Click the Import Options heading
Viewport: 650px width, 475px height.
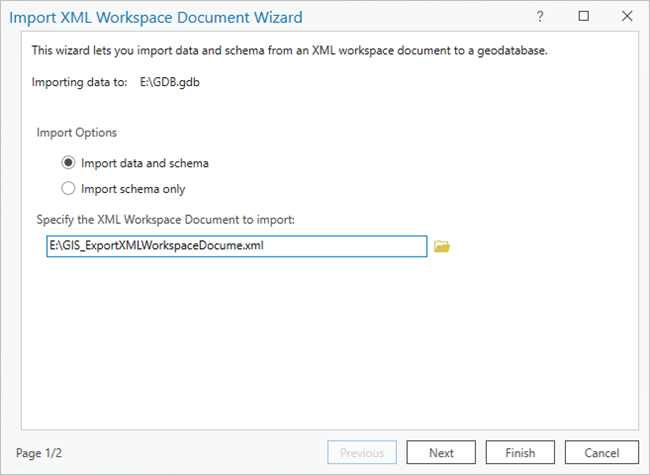coord(77,132)
